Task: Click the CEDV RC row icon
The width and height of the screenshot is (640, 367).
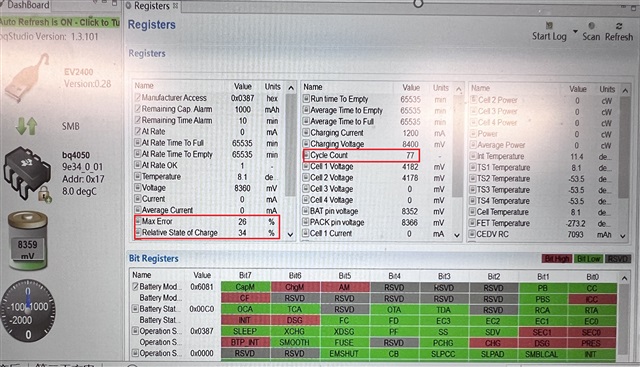Action: coord(472,234)
